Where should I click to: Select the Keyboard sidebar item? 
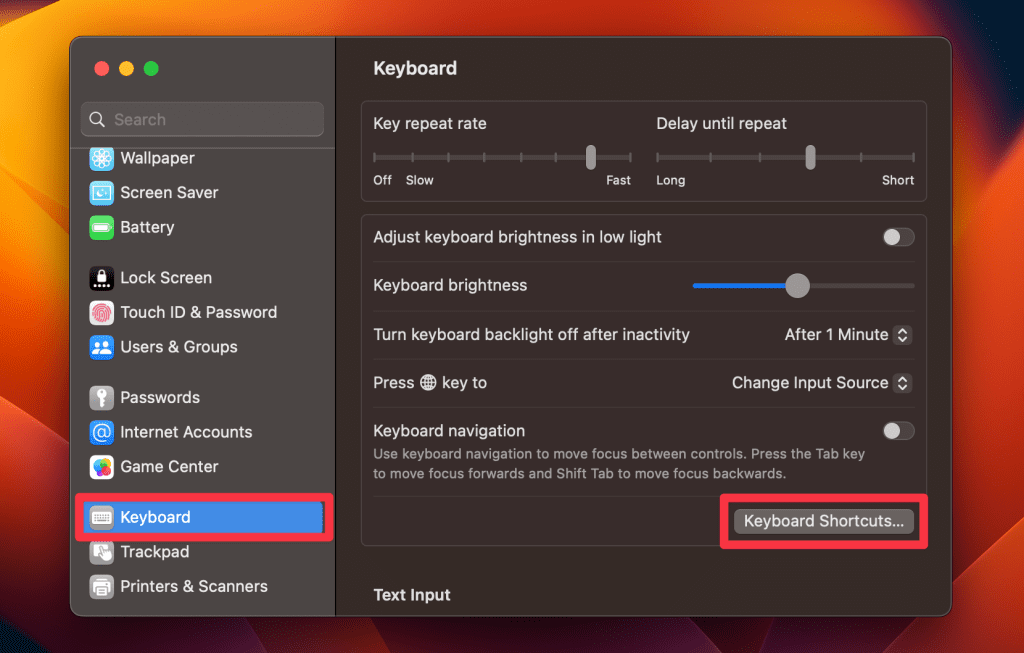pyautogui.click(x=155, y=517)
